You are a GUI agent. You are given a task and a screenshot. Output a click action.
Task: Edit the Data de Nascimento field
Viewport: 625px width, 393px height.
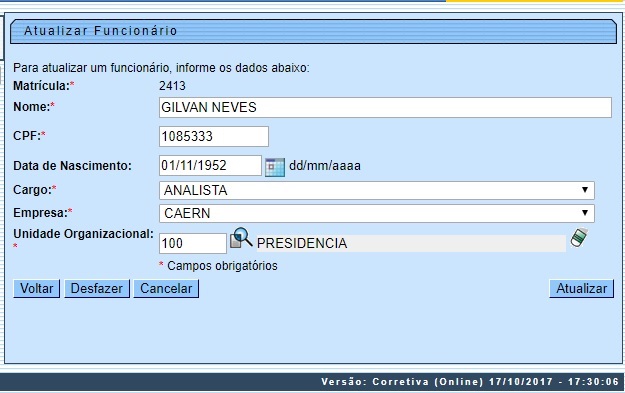[x=210, y=165]
